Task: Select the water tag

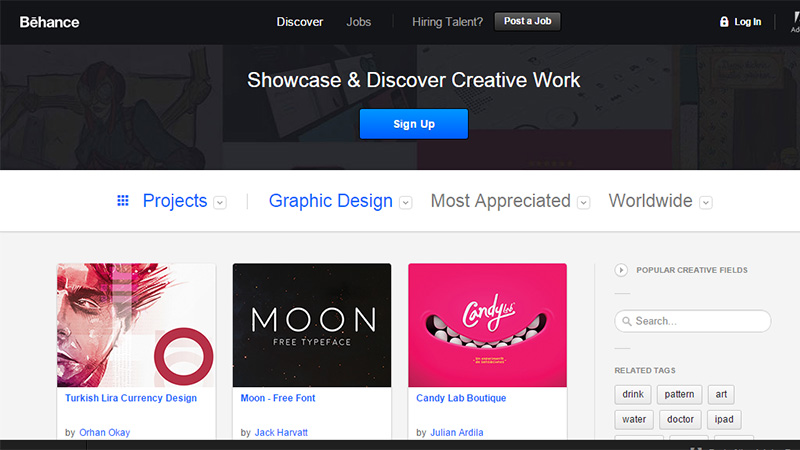Action: click(x=634, y=419)
